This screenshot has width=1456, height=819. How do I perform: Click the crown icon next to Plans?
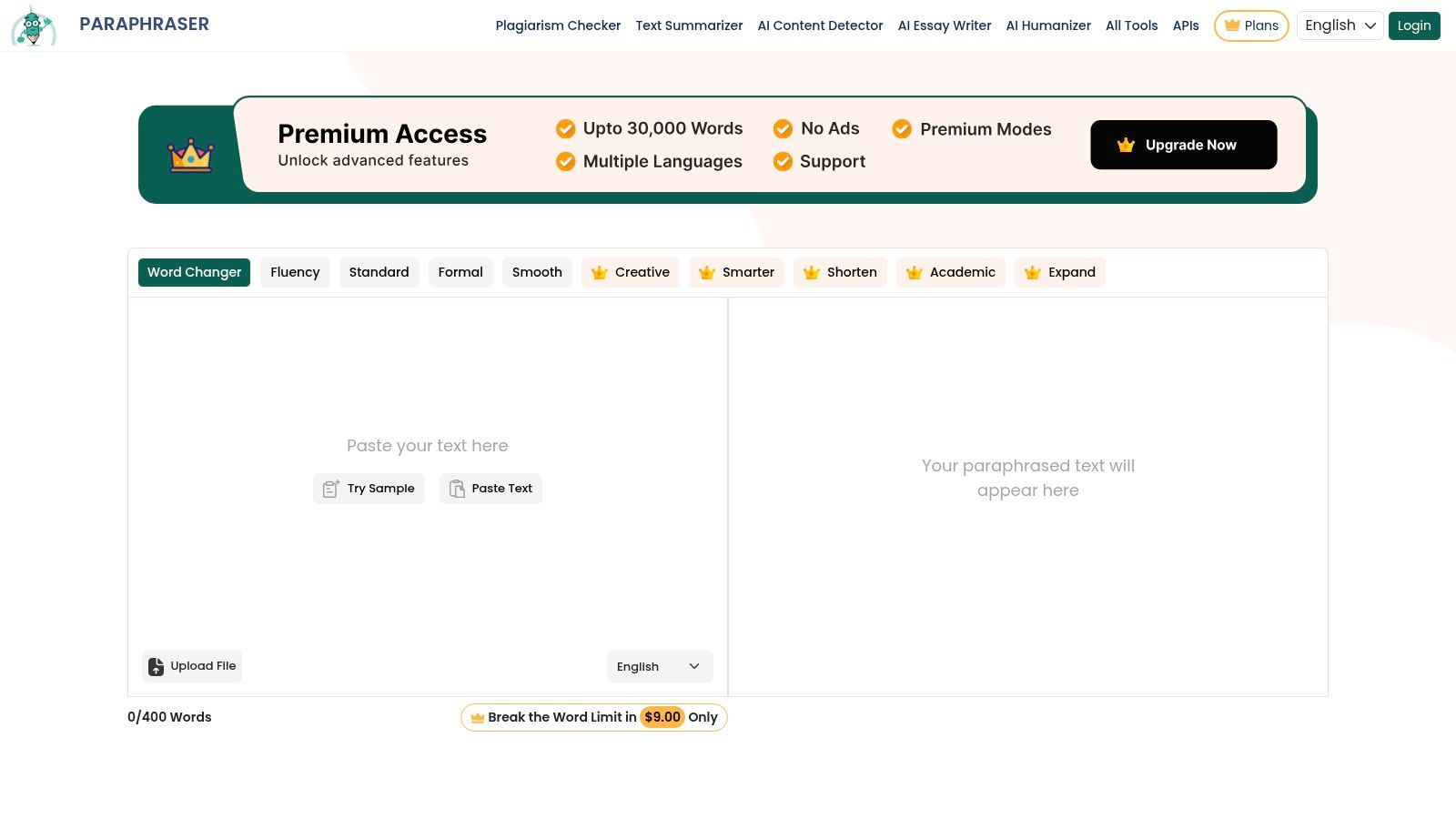(x=1234, y=25)
